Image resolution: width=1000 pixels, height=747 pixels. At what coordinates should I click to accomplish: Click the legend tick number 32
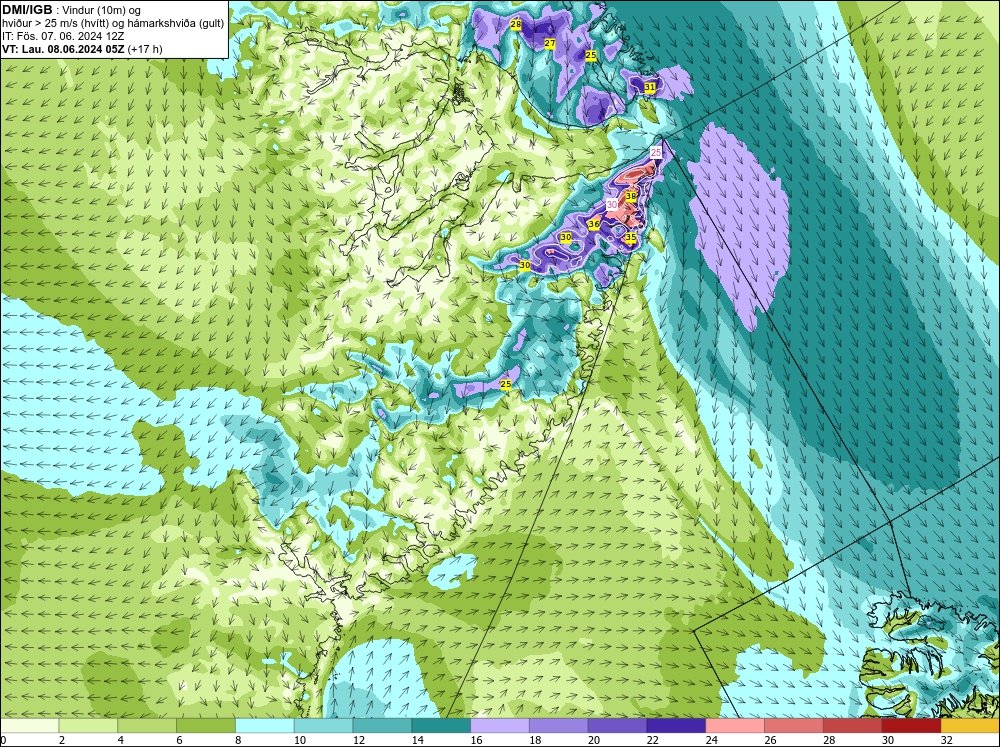(947, 740)
